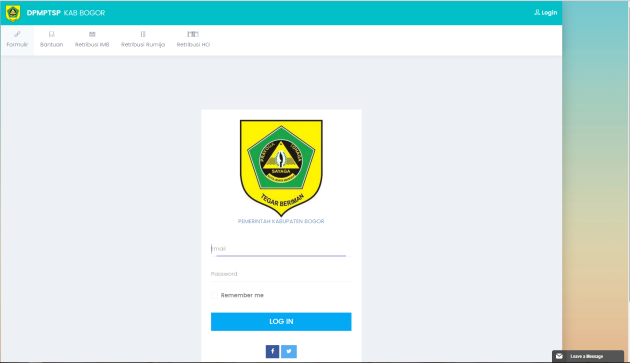Click the envelope icon in chat widget

click(x=559, y=356)
